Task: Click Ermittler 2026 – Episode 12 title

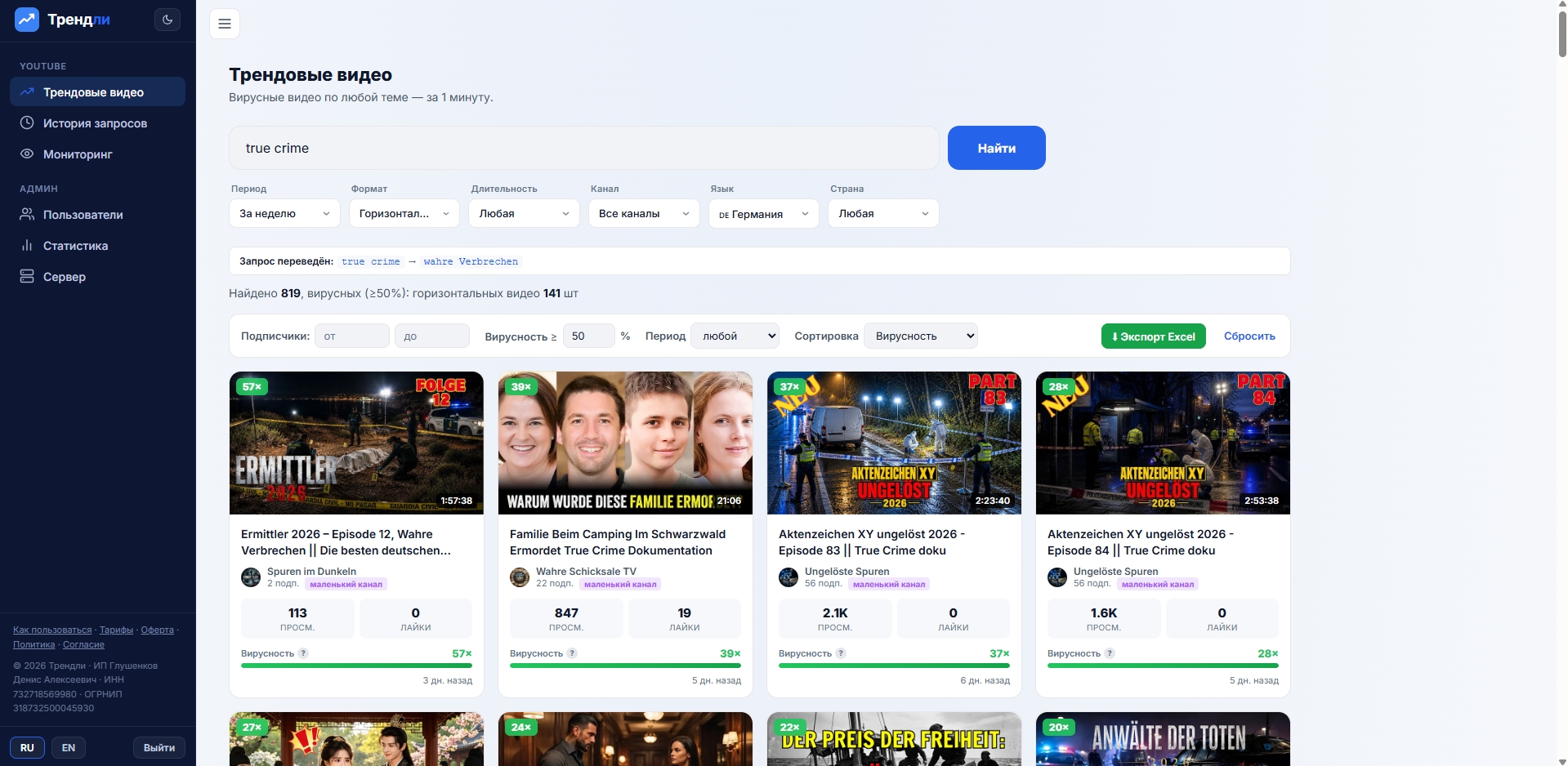Action: click(346, 542)
